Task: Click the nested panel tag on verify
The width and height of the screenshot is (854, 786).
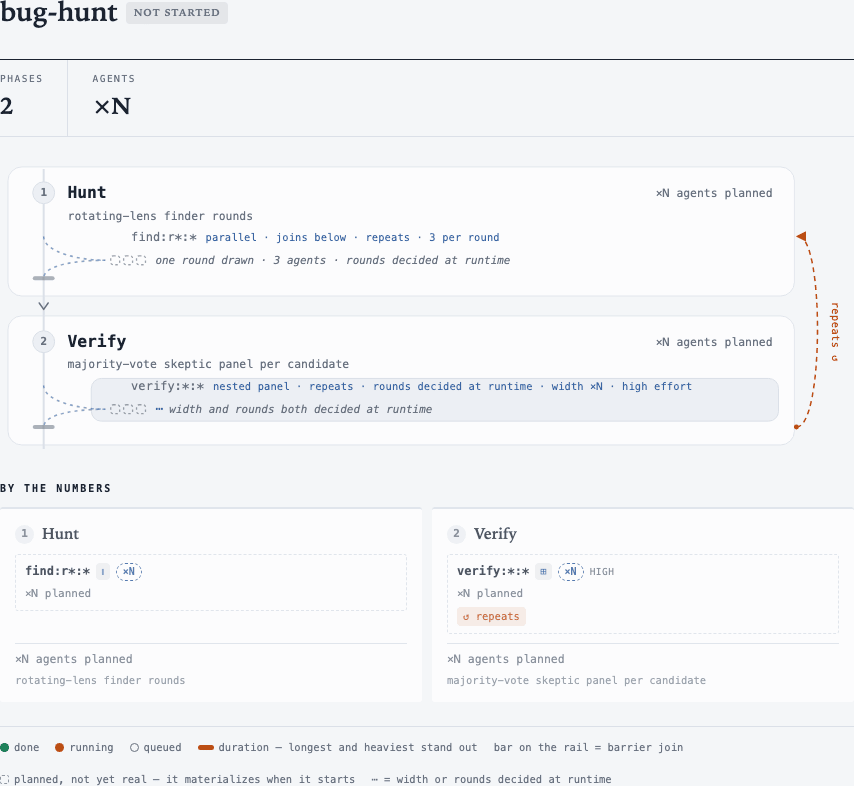Action: pos(251,386)
